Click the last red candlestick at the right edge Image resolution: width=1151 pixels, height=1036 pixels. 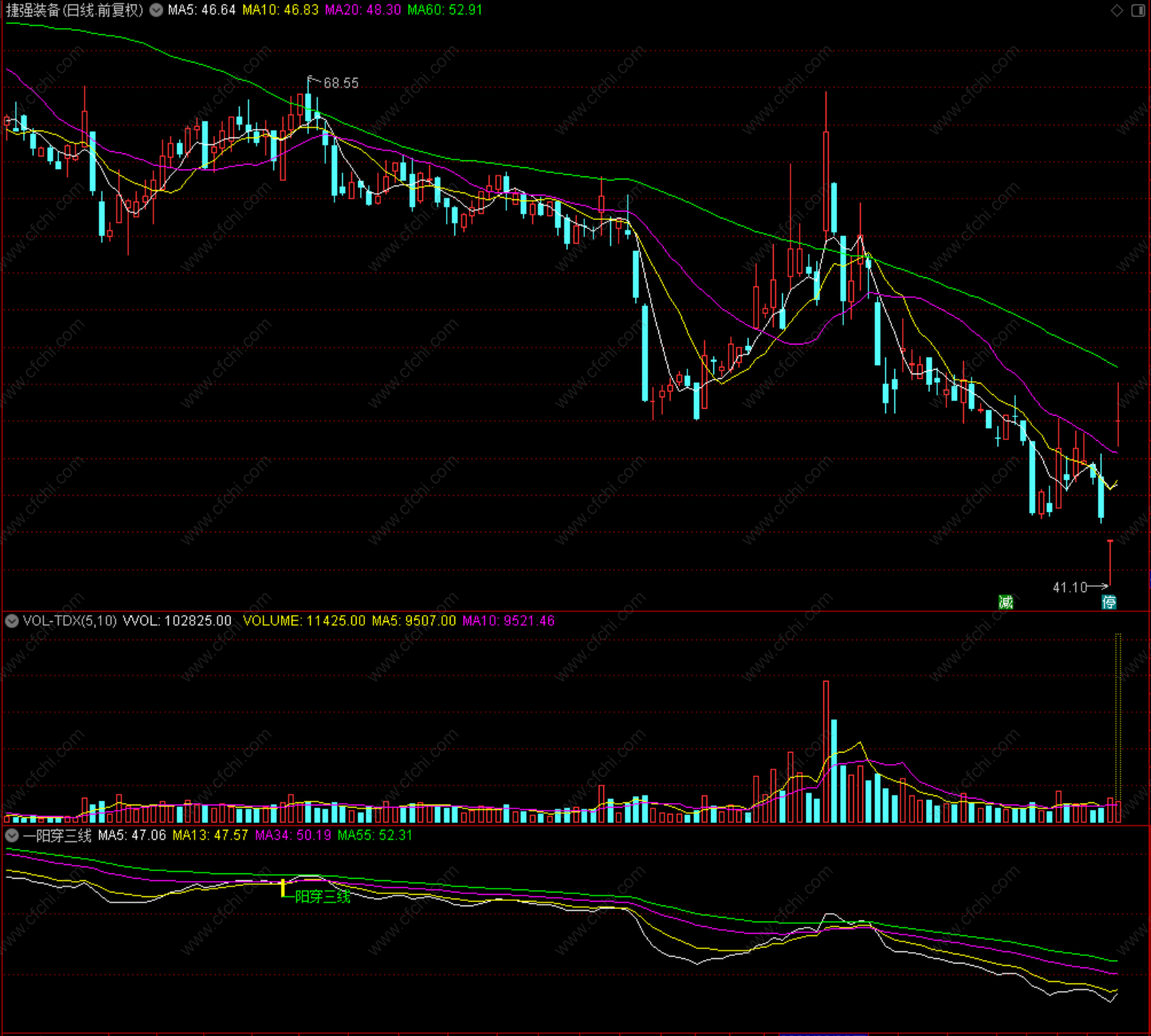tap(1118, 415)
